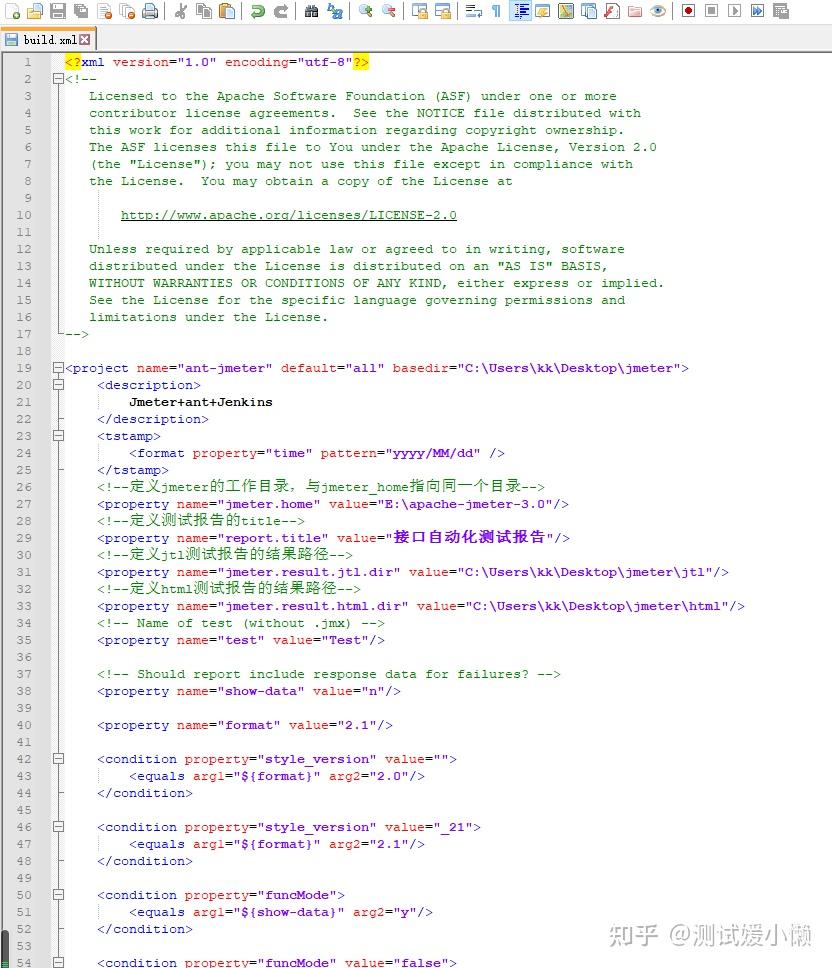
Task: Create a new document with the New icon
Action: click(x=12, y=10)
